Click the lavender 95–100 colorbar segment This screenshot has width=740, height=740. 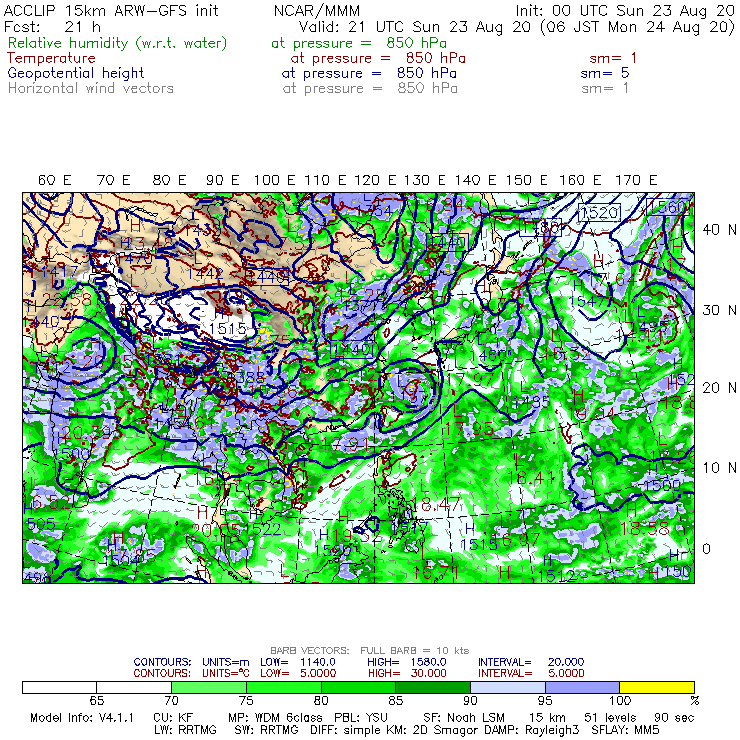coord(582,687)
